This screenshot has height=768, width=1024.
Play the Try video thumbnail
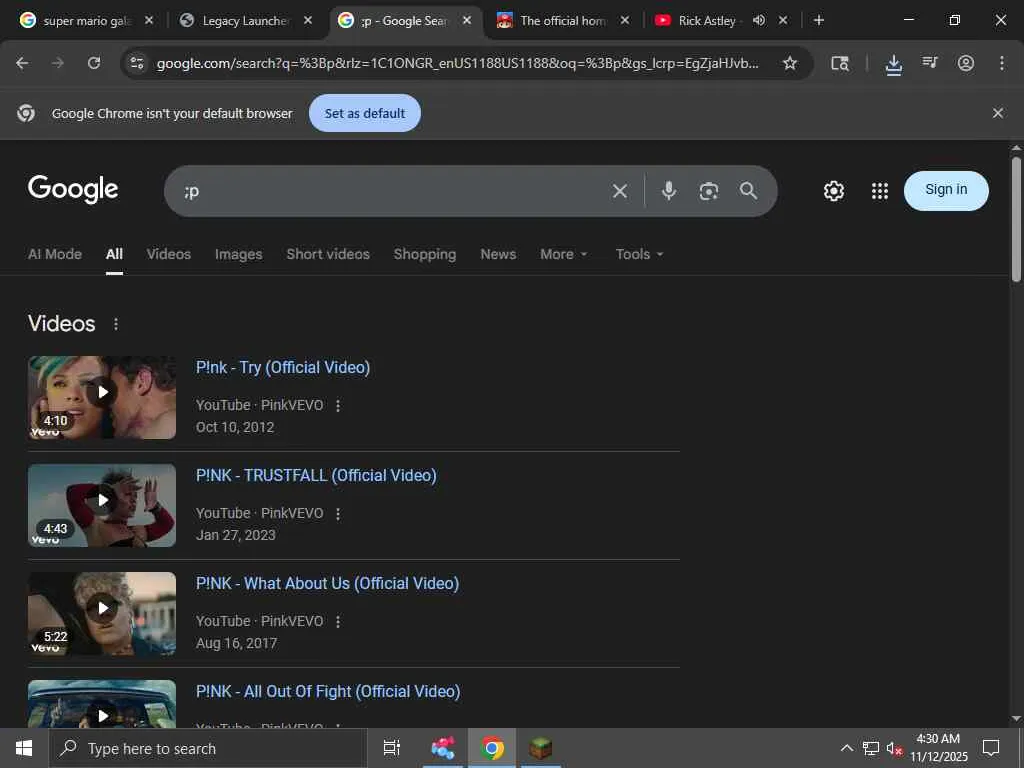tap(102, 397)
